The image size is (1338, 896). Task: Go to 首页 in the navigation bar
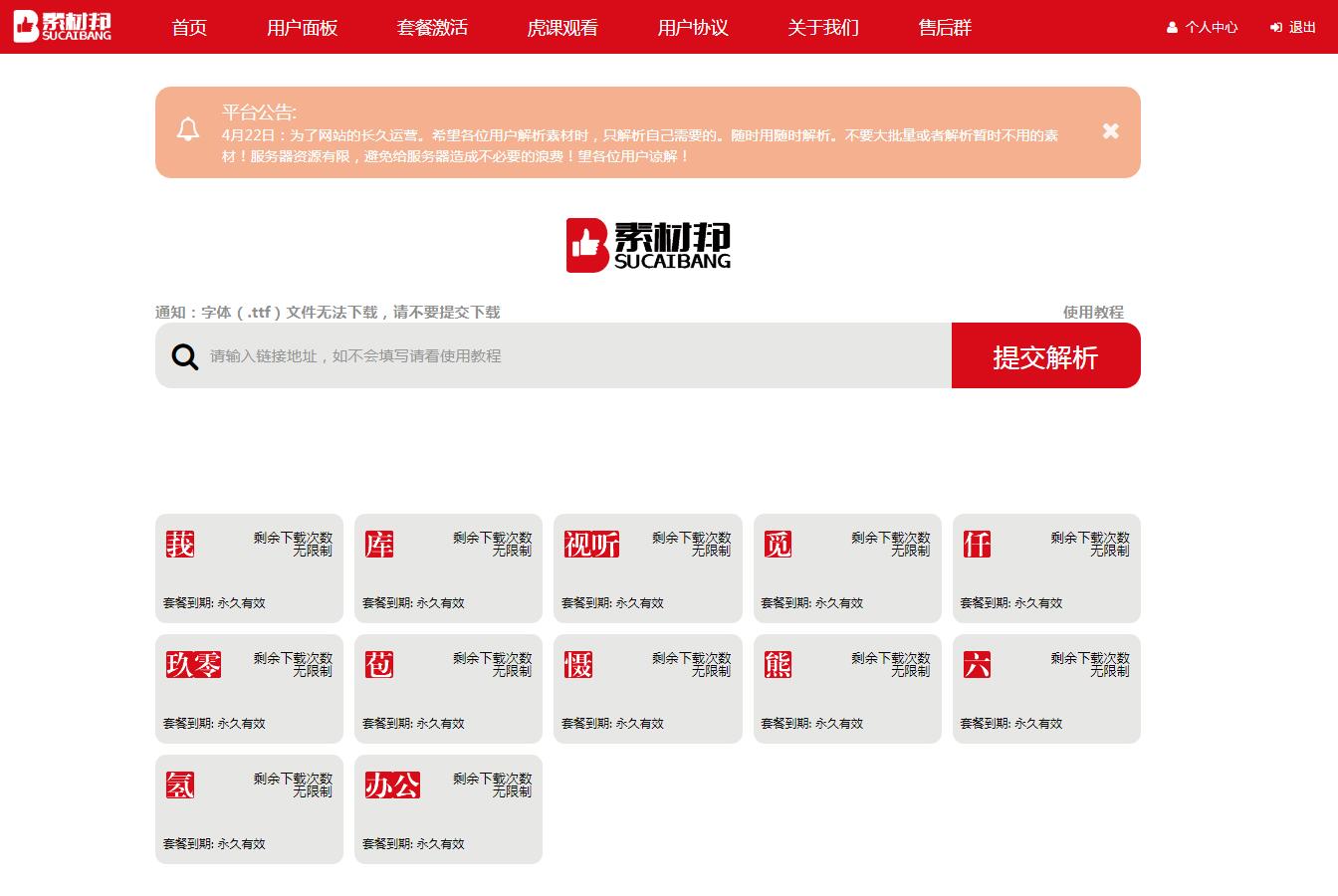click(189, 28)
